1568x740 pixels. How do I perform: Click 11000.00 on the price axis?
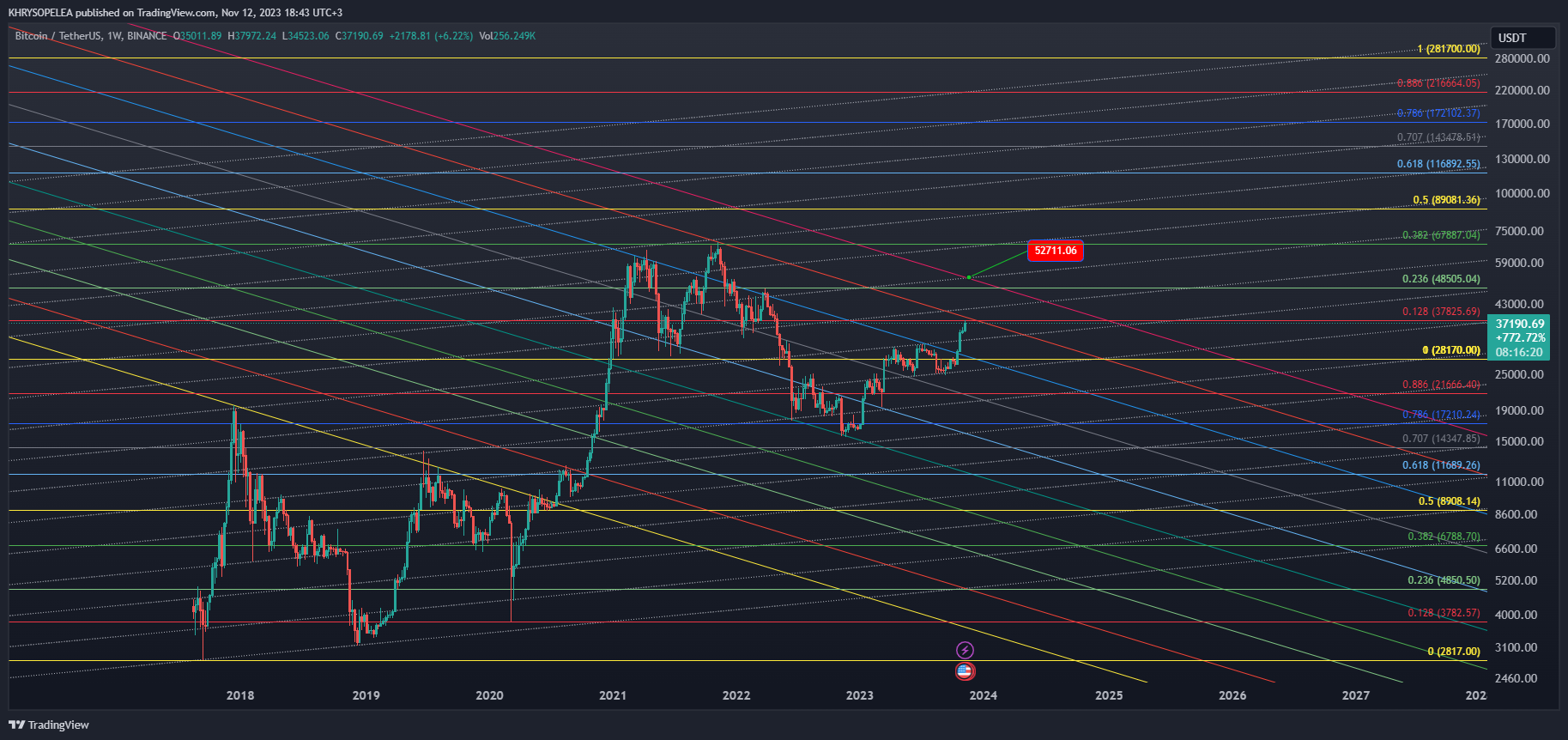[x=1519, y=482]
